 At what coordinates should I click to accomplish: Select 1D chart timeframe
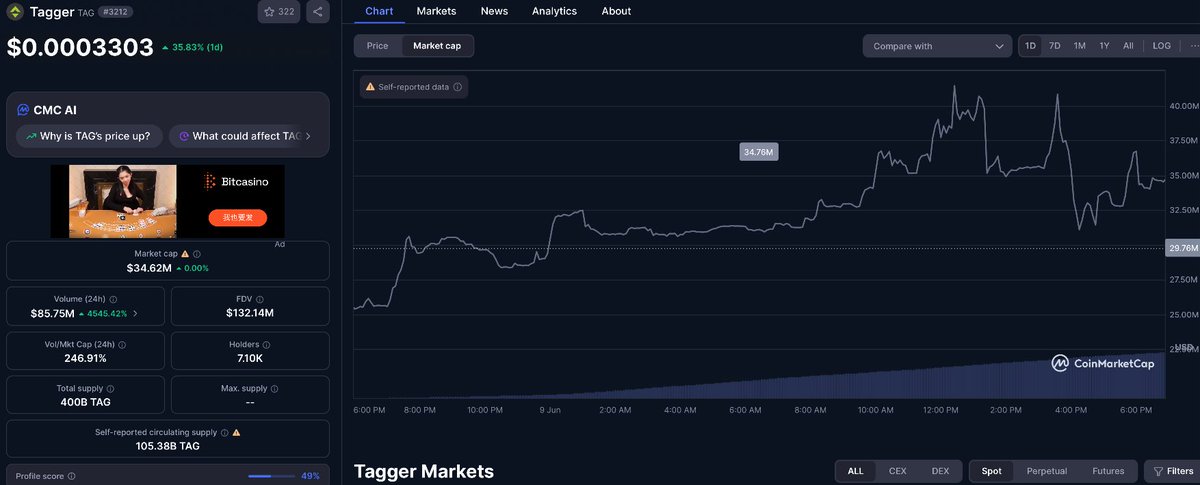1030,46
